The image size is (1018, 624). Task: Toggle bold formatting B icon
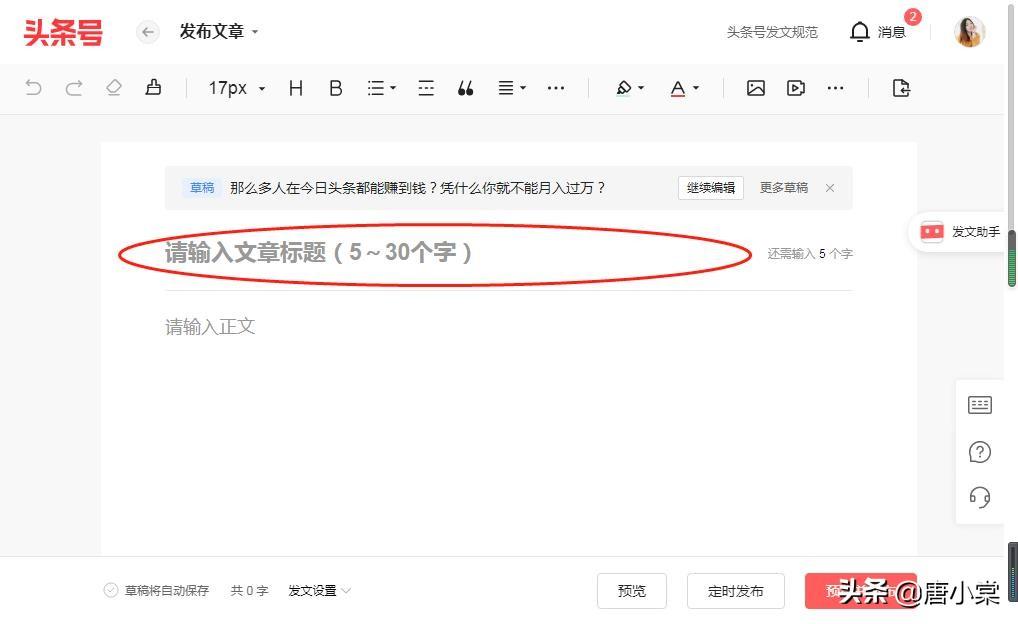click(336, 88)
